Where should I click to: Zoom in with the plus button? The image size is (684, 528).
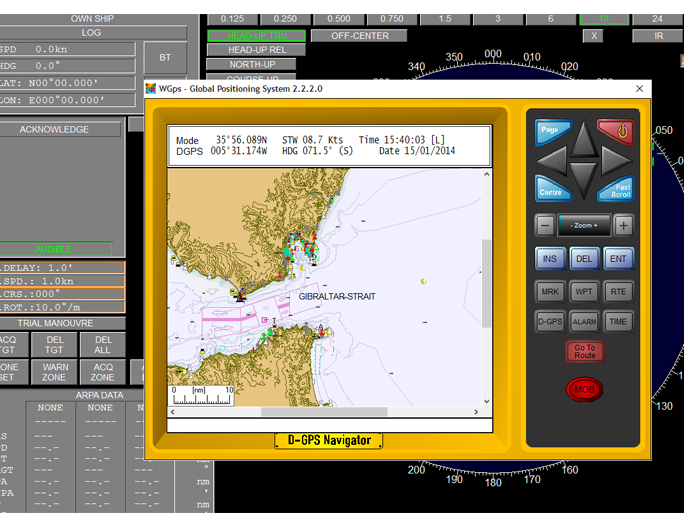tap(623, 225)
